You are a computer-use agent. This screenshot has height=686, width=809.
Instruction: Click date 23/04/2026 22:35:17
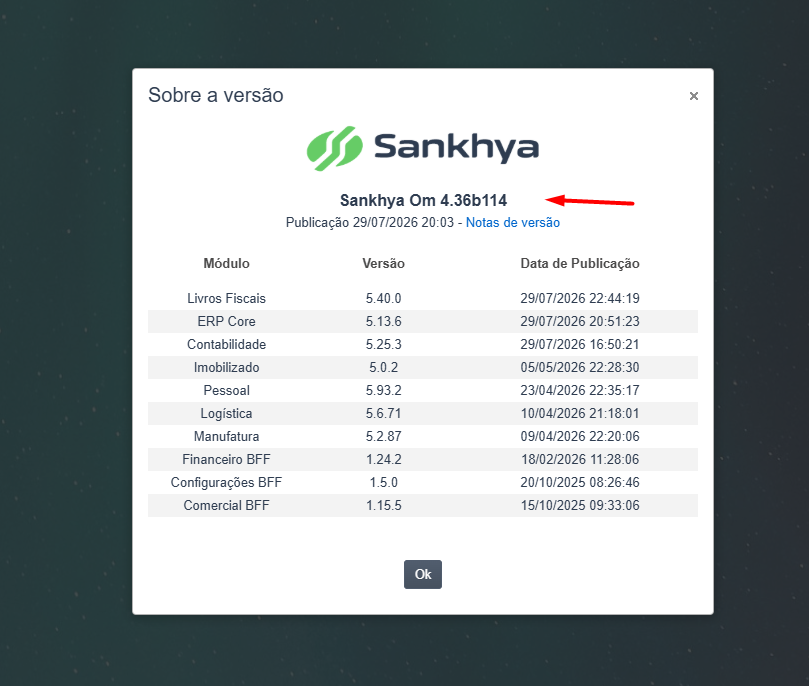point(580,390)
